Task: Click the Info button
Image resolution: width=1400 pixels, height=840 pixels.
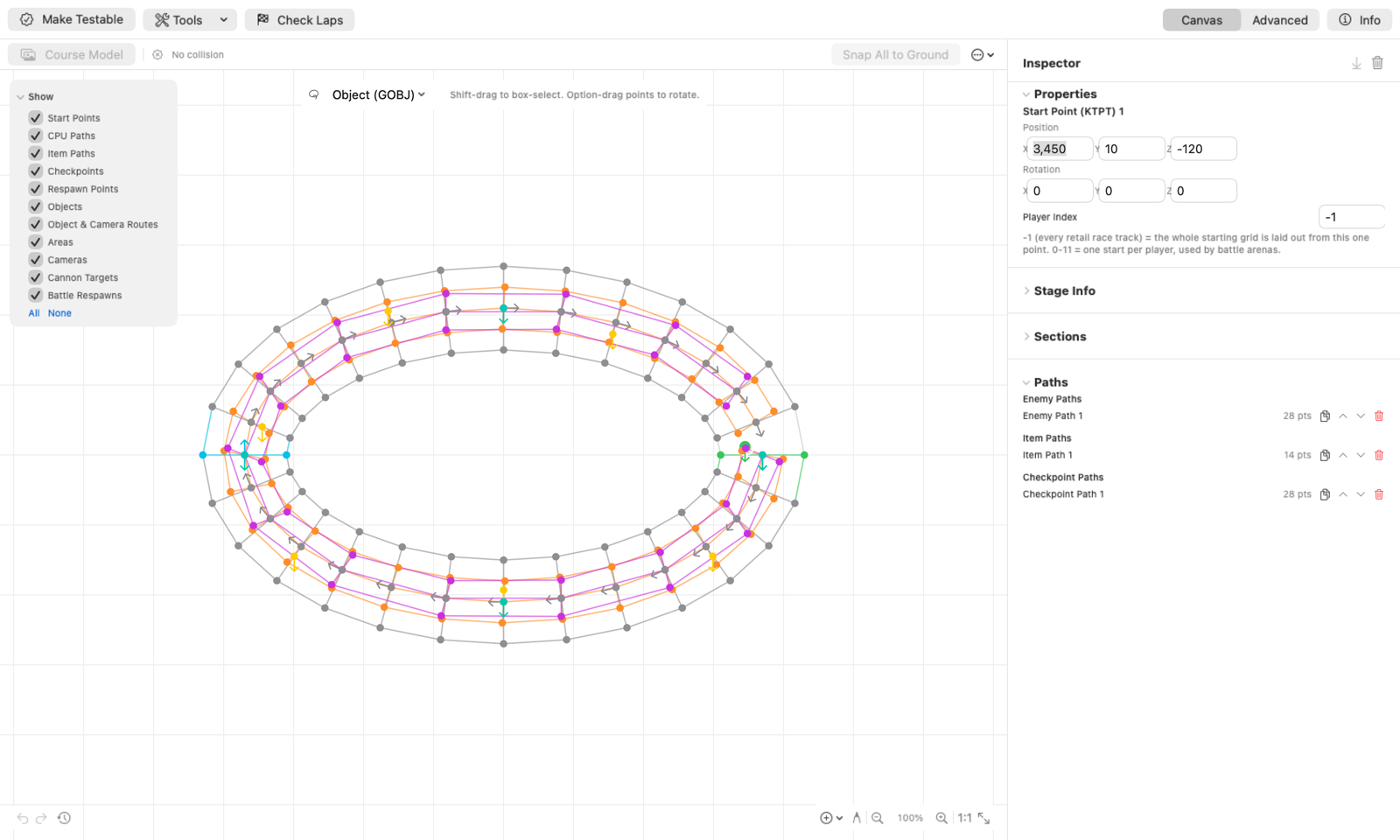Action: click(x=1360, y=19)
